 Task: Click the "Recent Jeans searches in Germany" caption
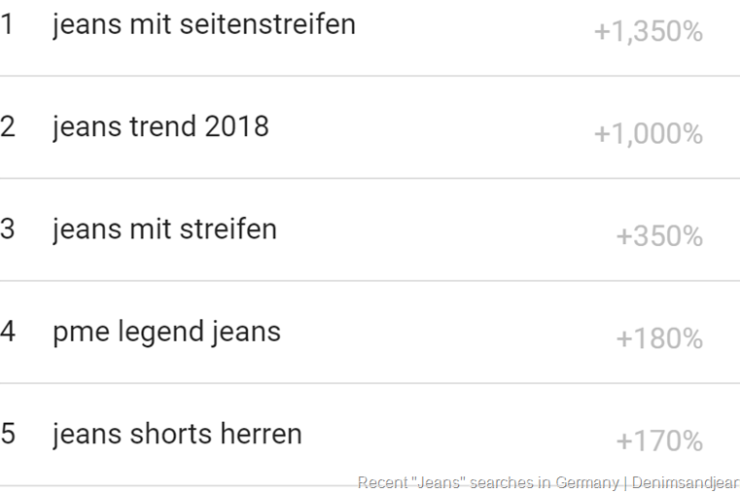click(x=488, y=482)
